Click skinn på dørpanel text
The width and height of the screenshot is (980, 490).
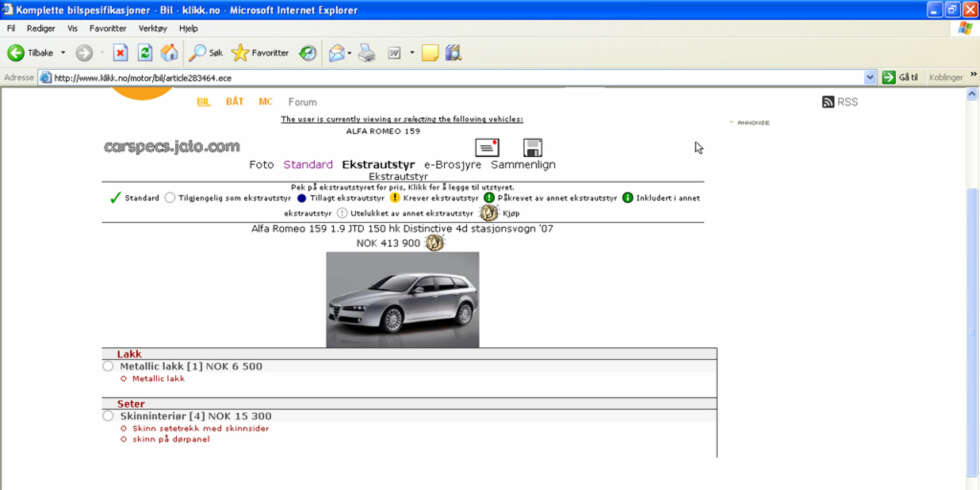171,439
